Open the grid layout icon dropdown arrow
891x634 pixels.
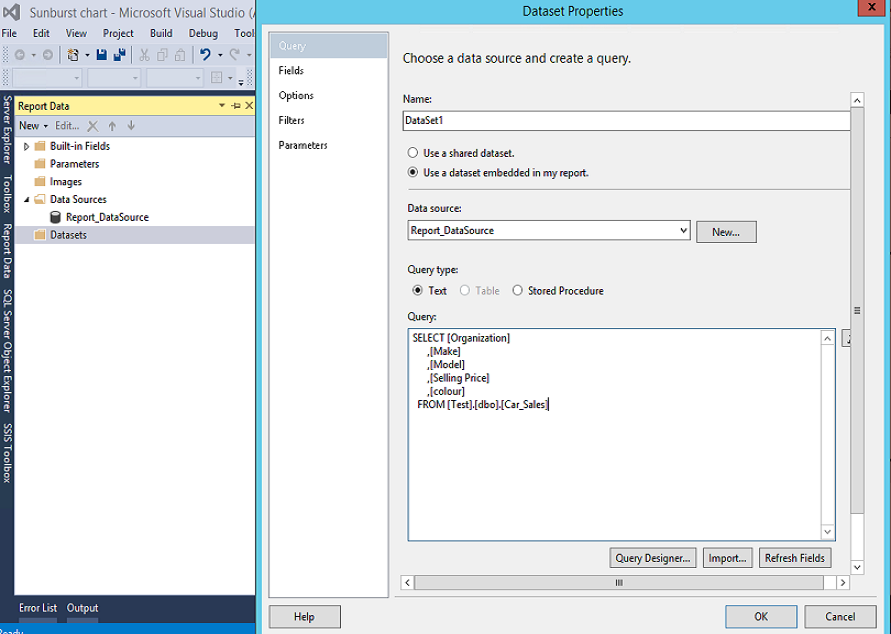tap(230, 78)
